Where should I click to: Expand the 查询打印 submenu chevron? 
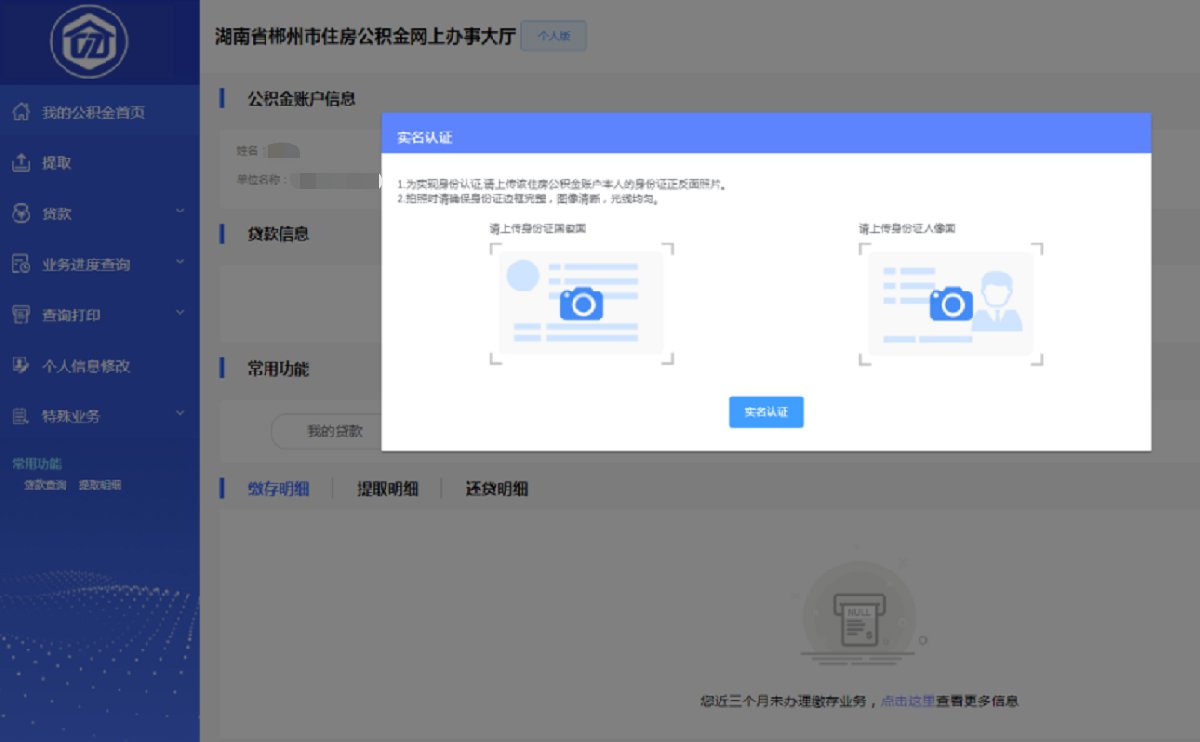pos(180,313)
